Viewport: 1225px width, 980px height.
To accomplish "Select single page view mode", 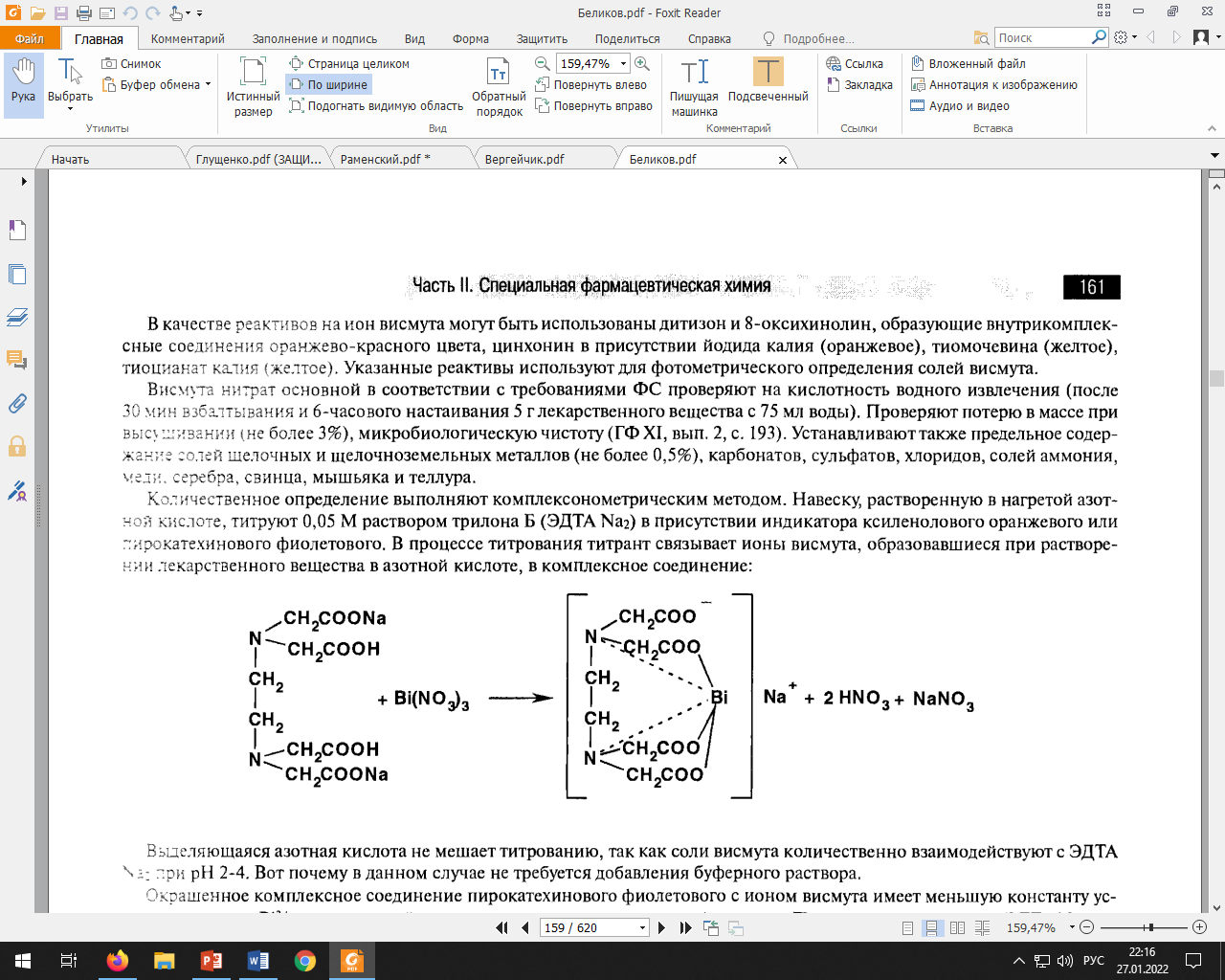I will tap(907, 927).
